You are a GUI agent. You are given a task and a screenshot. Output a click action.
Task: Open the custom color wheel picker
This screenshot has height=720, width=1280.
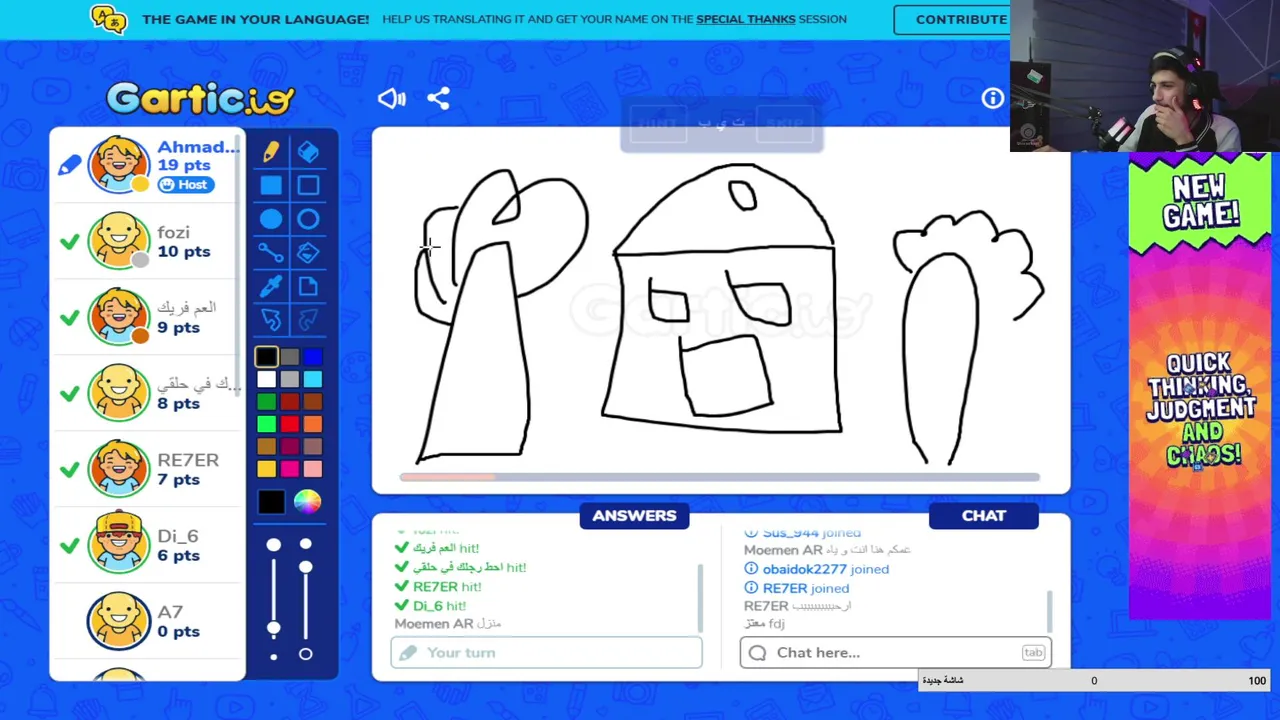point(308,502)
